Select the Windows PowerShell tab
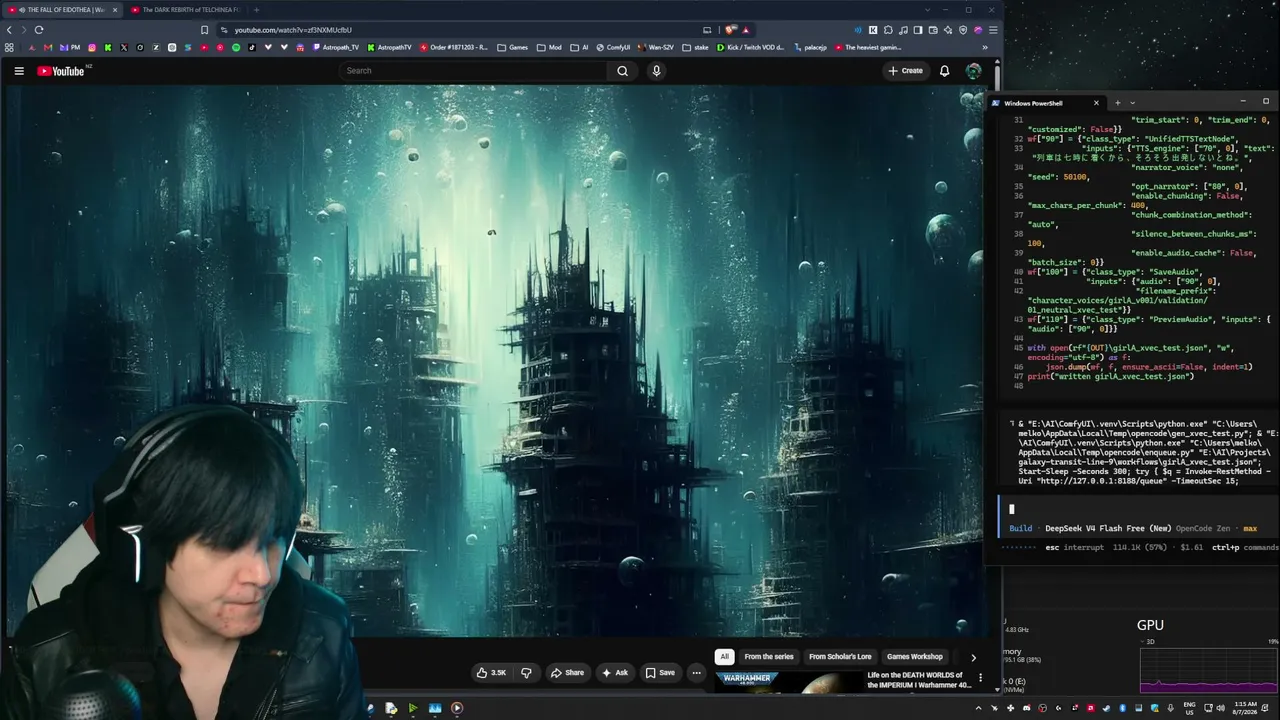The height and width of the screenshot is (720, 1280). coord(1047,103)
